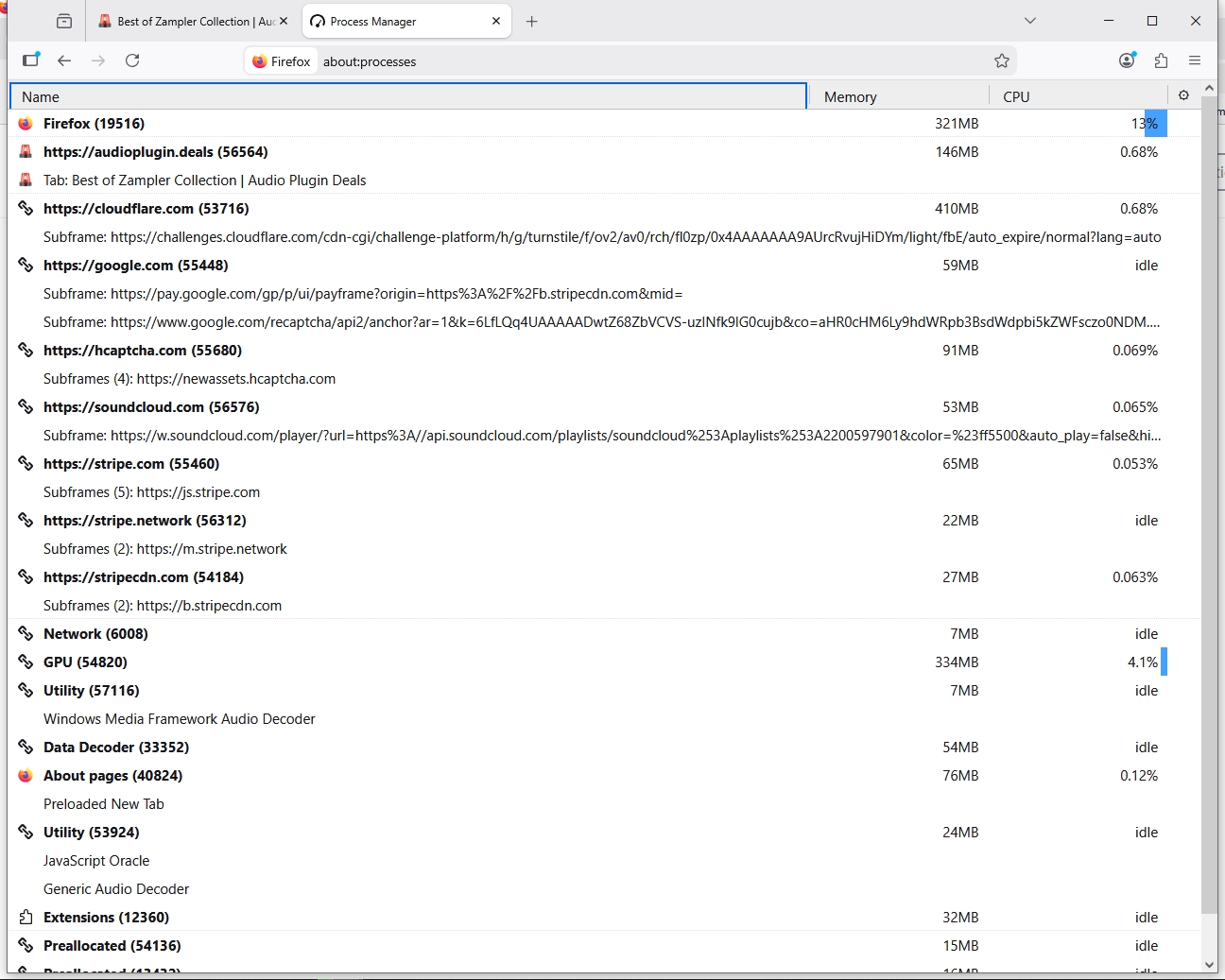Click the Extensions (12360) process icon
The width and height of the screenshot is (1225, 980).
click(x=26, y=917)
